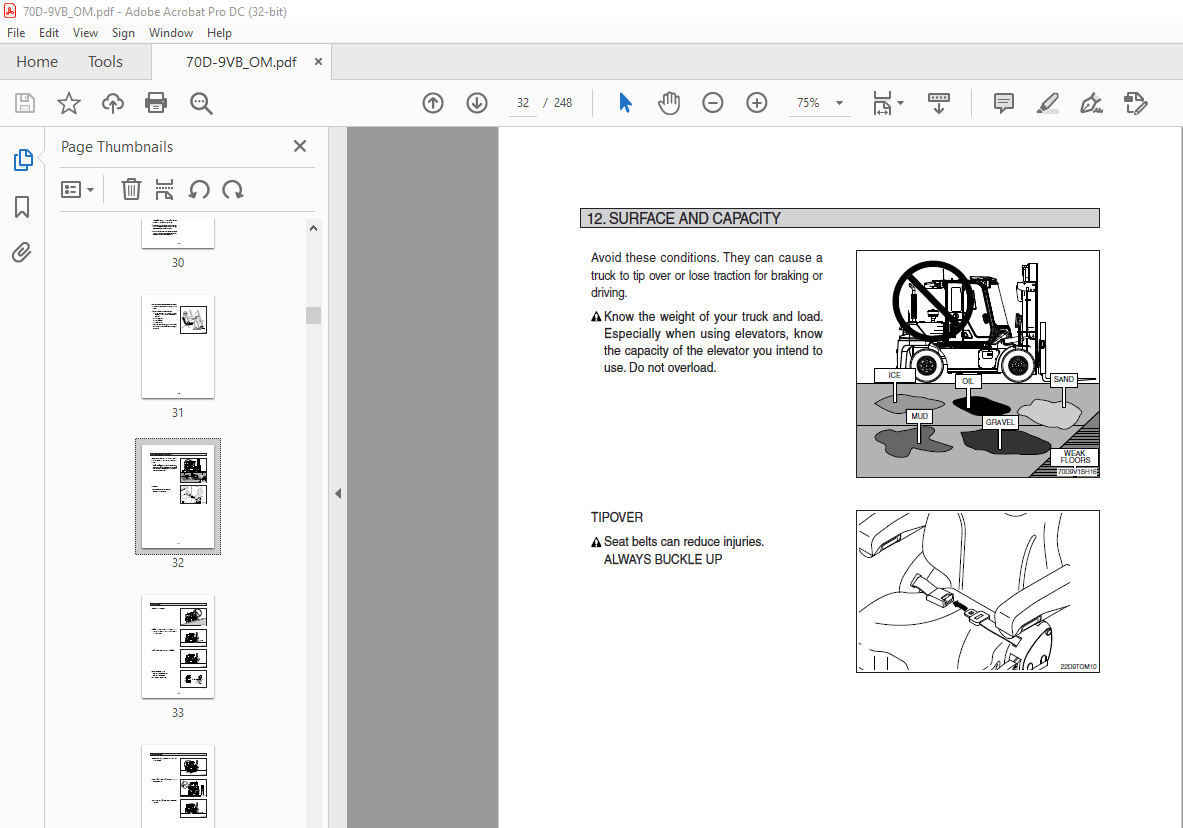The width and height of the screenshot is (1183, 828).
Task: Close the Page Thumbnails panel
Action: pos(299,146)
